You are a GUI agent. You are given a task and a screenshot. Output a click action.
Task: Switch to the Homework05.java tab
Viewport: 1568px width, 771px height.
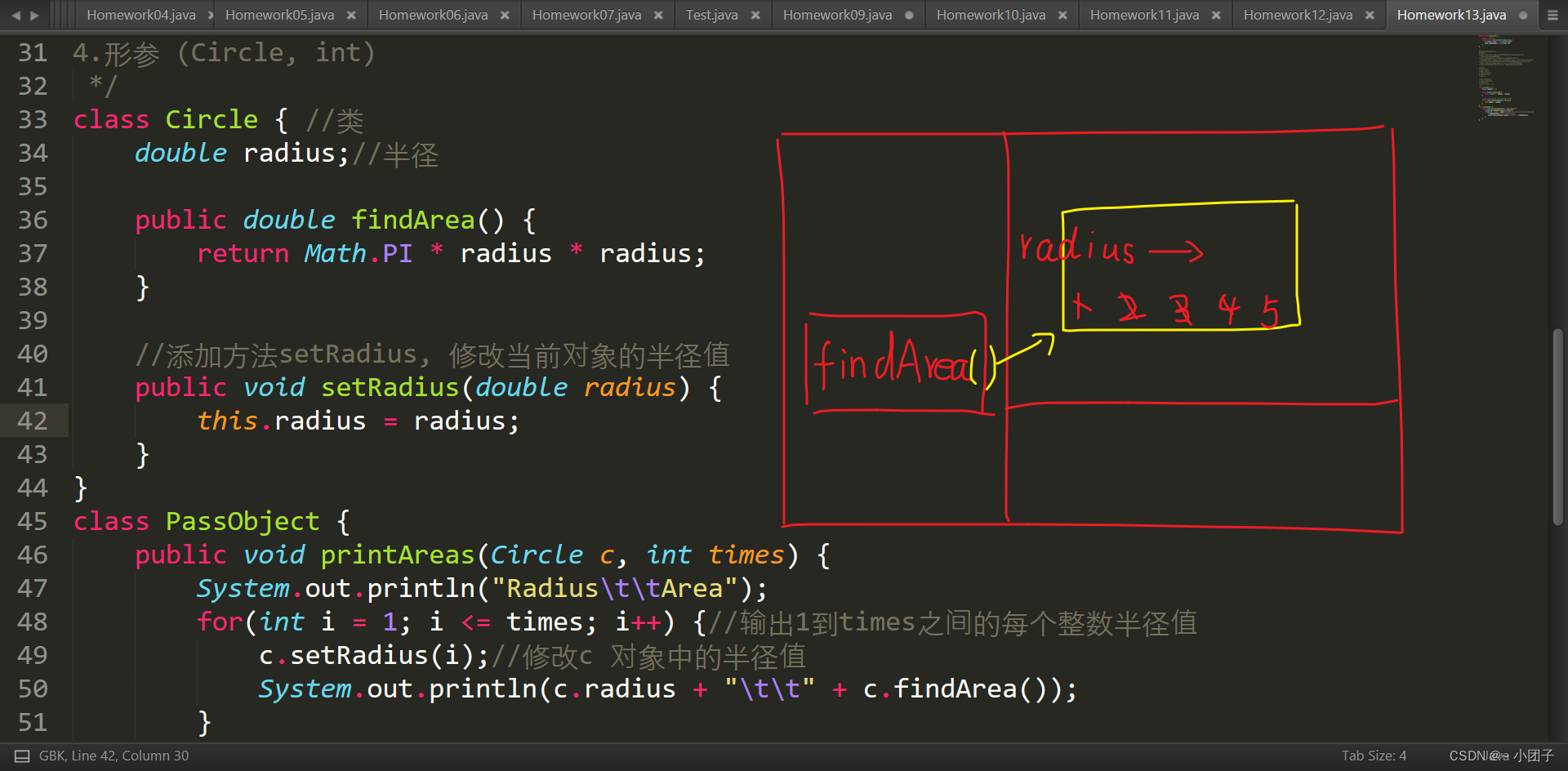[x=279, y=15]
